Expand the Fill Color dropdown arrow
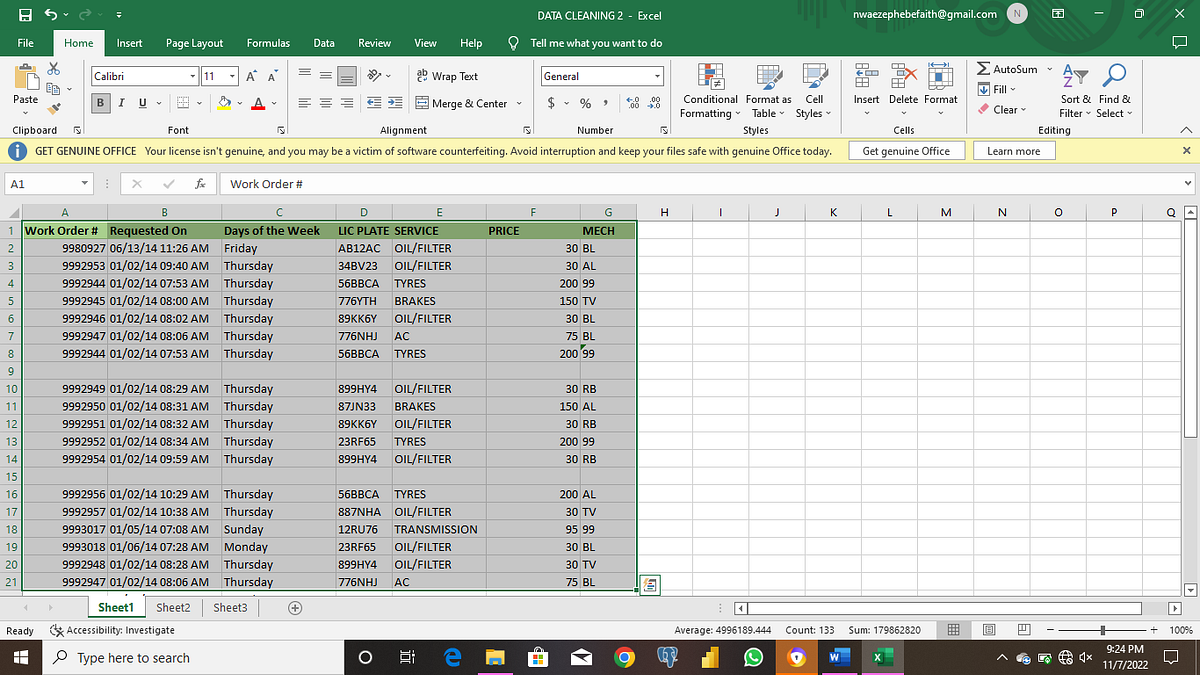 point(238,104)
